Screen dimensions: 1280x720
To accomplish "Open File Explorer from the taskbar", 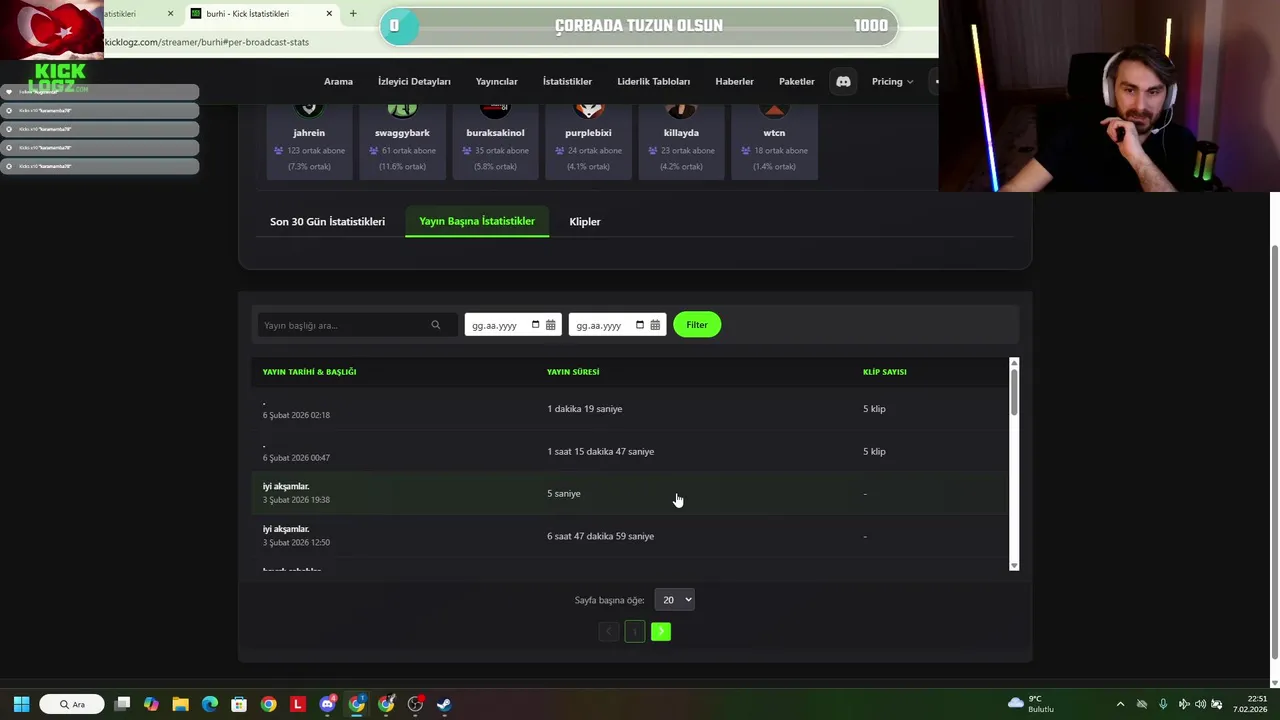I will [180, 704].
